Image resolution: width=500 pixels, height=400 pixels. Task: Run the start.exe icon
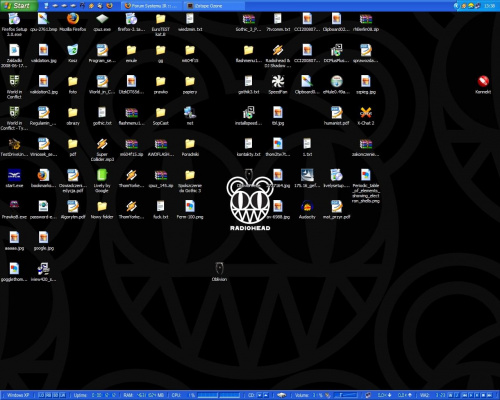pos(14,179)
